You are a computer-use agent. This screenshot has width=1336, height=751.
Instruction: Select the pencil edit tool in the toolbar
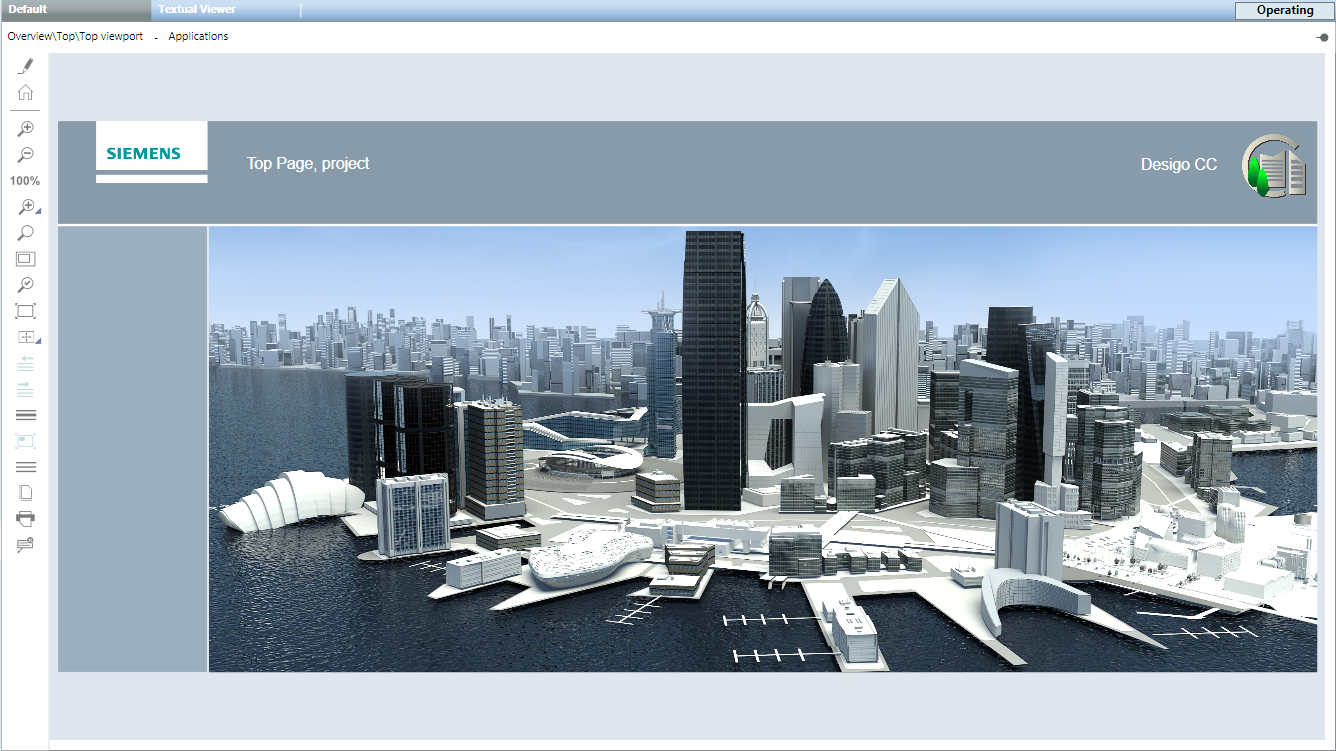tap(25, 64)
